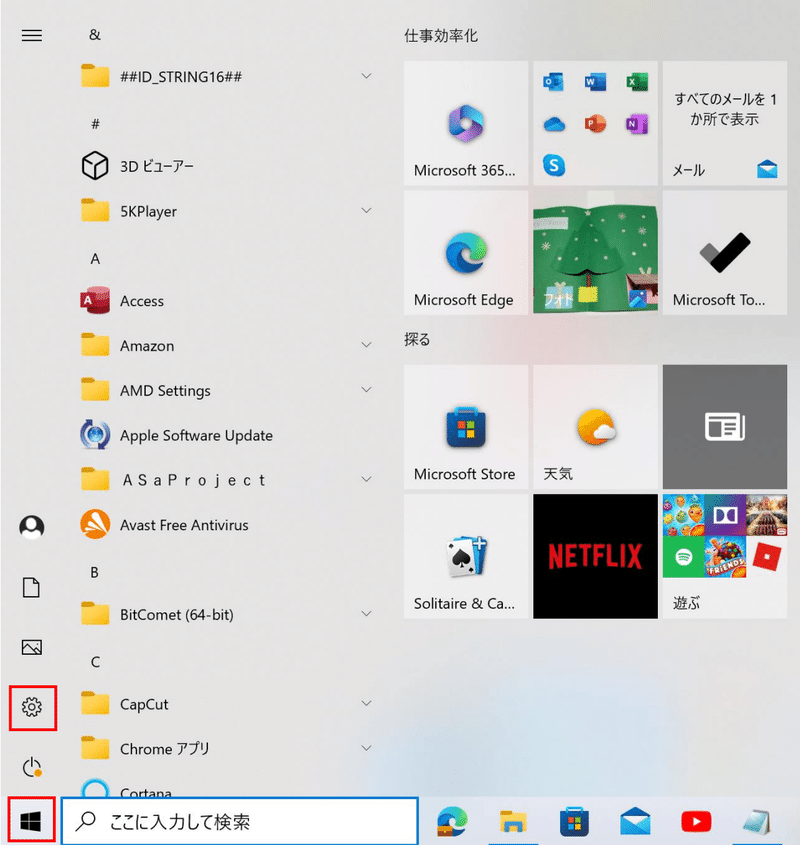800x845 pixels.
Task: Click the A letter header
Action: [95, 259]
